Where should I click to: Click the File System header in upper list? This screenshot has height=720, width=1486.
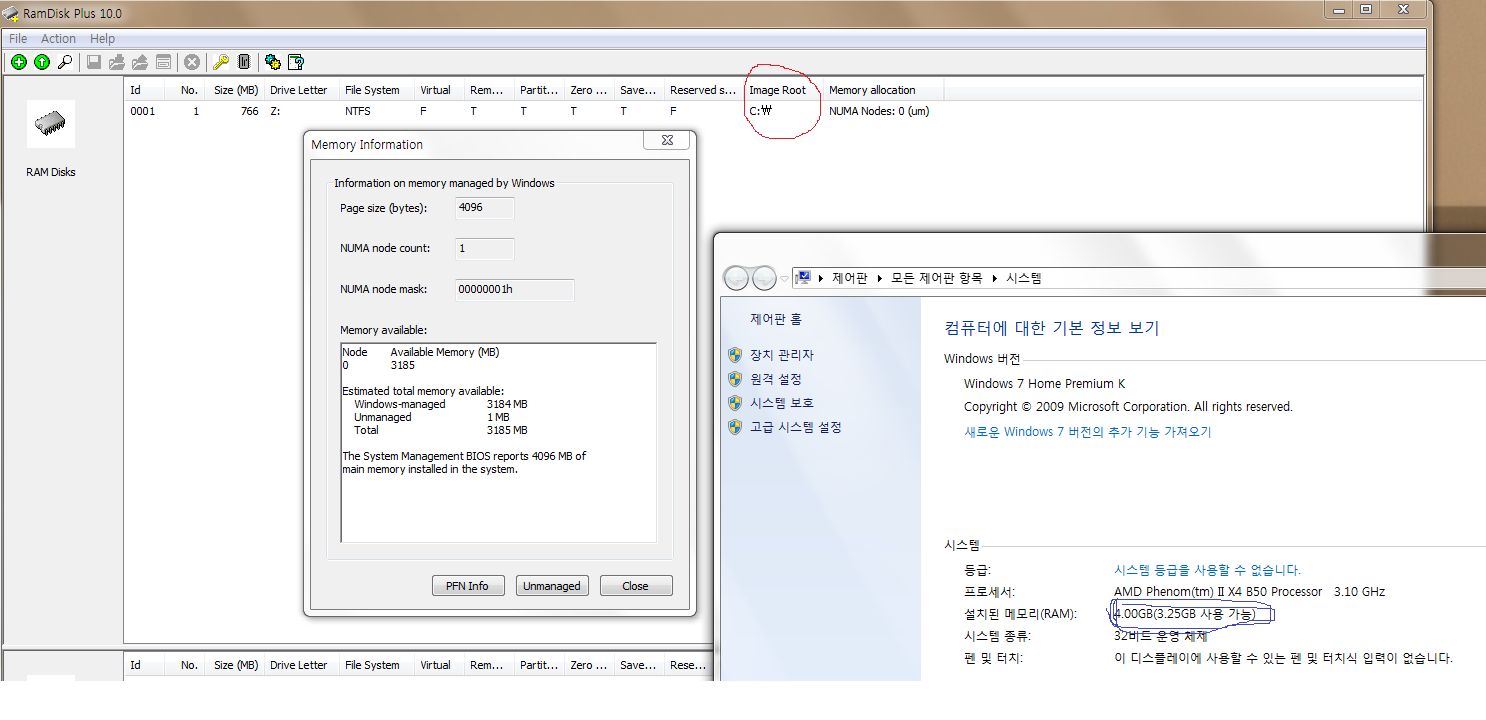pyautogui.click(x=377, y=90)
